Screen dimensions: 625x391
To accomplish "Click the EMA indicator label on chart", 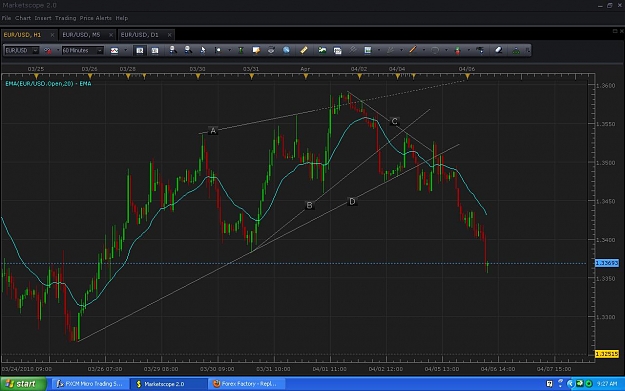I will coord(48,83).
